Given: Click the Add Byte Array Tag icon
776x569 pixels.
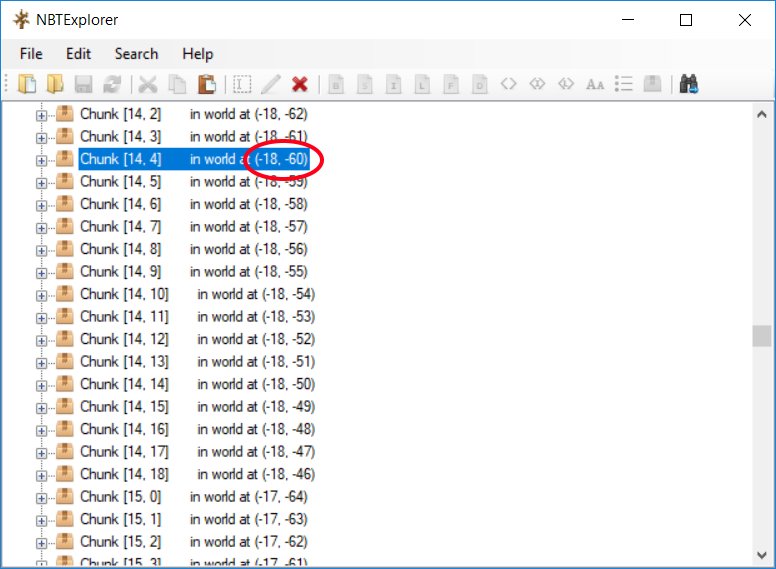Looking at the screenshot, I should click(508, 84).
